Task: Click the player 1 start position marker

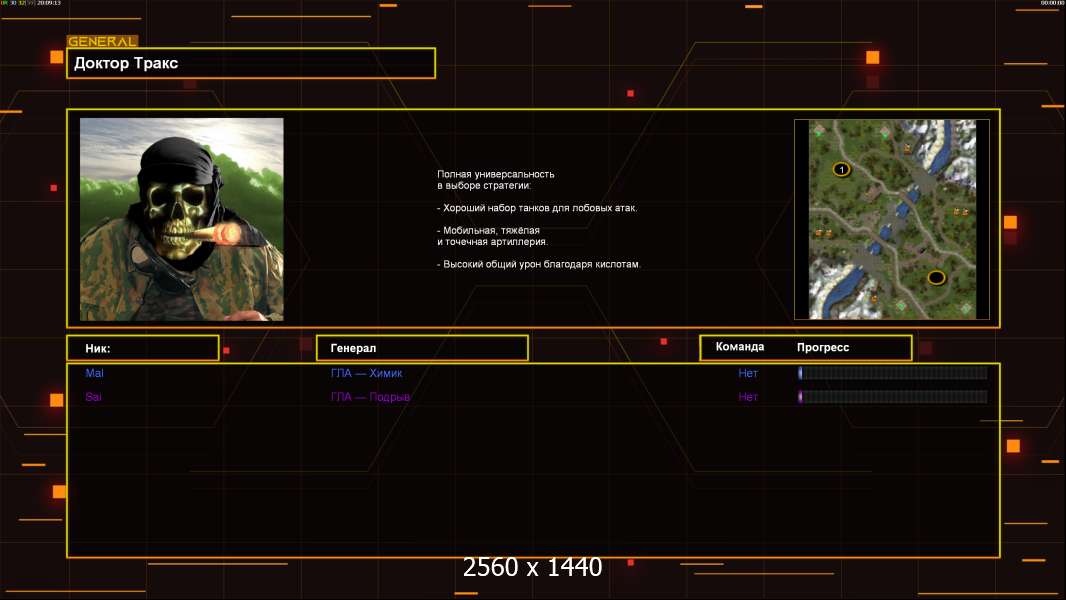Action: tap(841, 170)
